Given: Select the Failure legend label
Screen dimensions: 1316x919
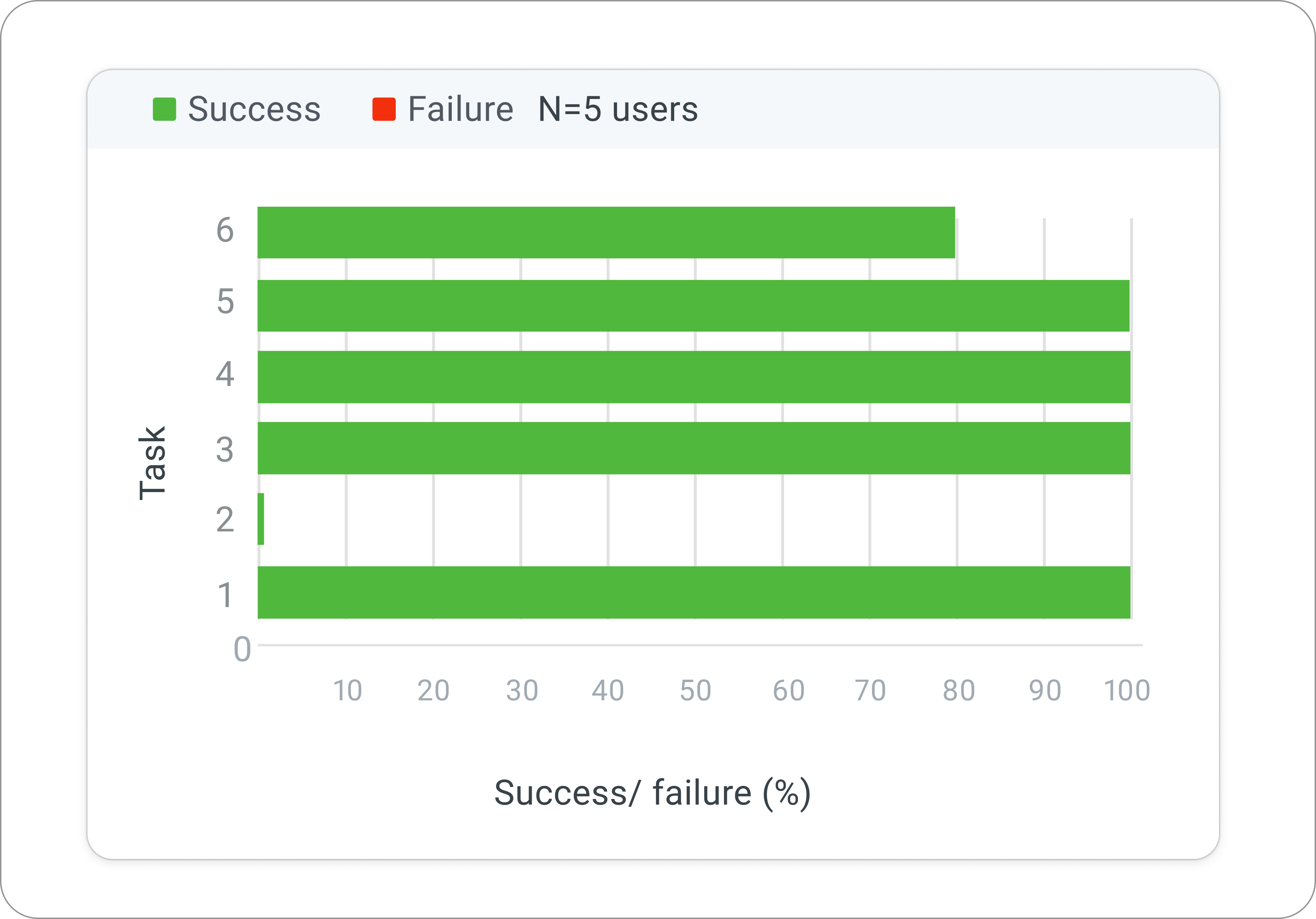Looking at the screenshot, I should tap(460, 109).
